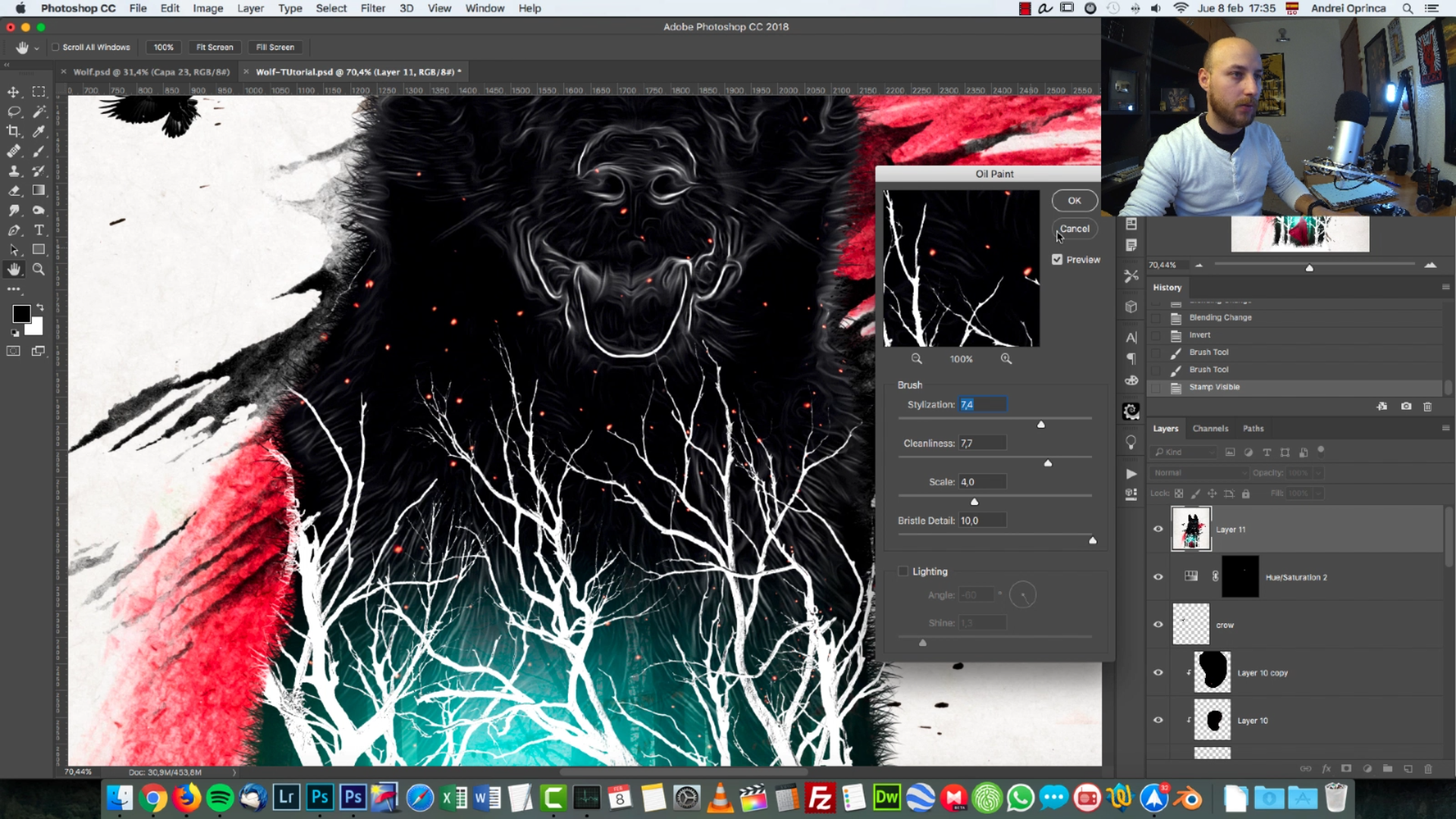Click the Scale value field
Viewport: 1456px width, 819px height.
point(983,482)
